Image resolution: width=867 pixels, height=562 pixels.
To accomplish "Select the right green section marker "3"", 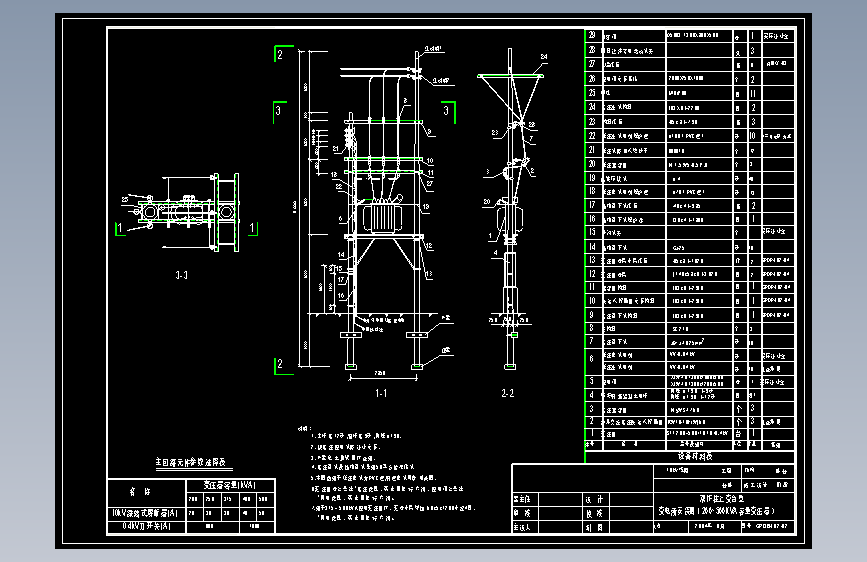I will coord(446,111).
